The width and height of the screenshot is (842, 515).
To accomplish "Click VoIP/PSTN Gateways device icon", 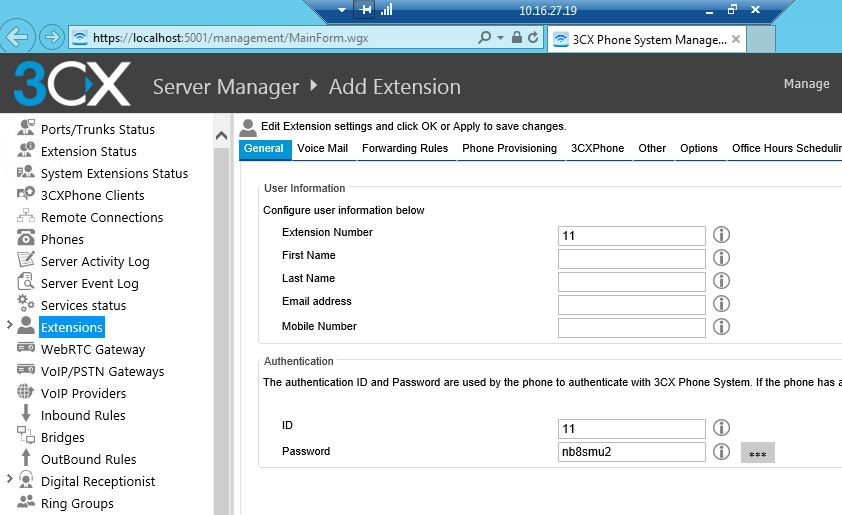I will pyautogui.click(x=26, y=370).
